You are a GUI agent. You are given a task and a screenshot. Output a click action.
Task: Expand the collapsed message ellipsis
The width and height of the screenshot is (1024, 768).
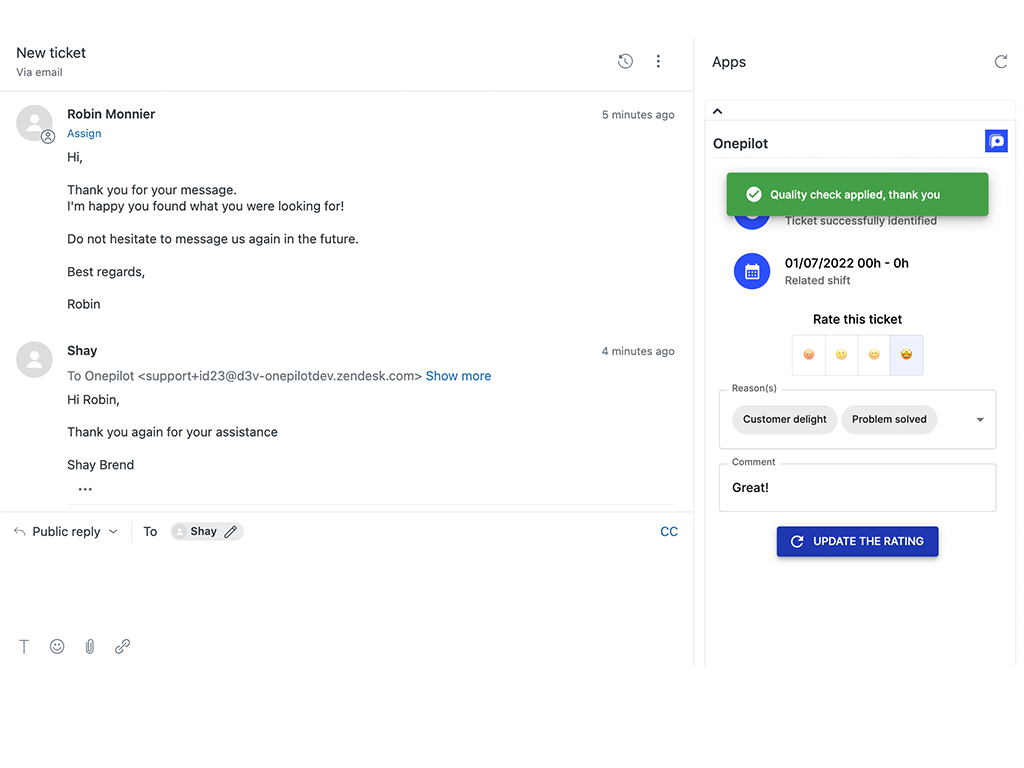click(x=85, y=489)
